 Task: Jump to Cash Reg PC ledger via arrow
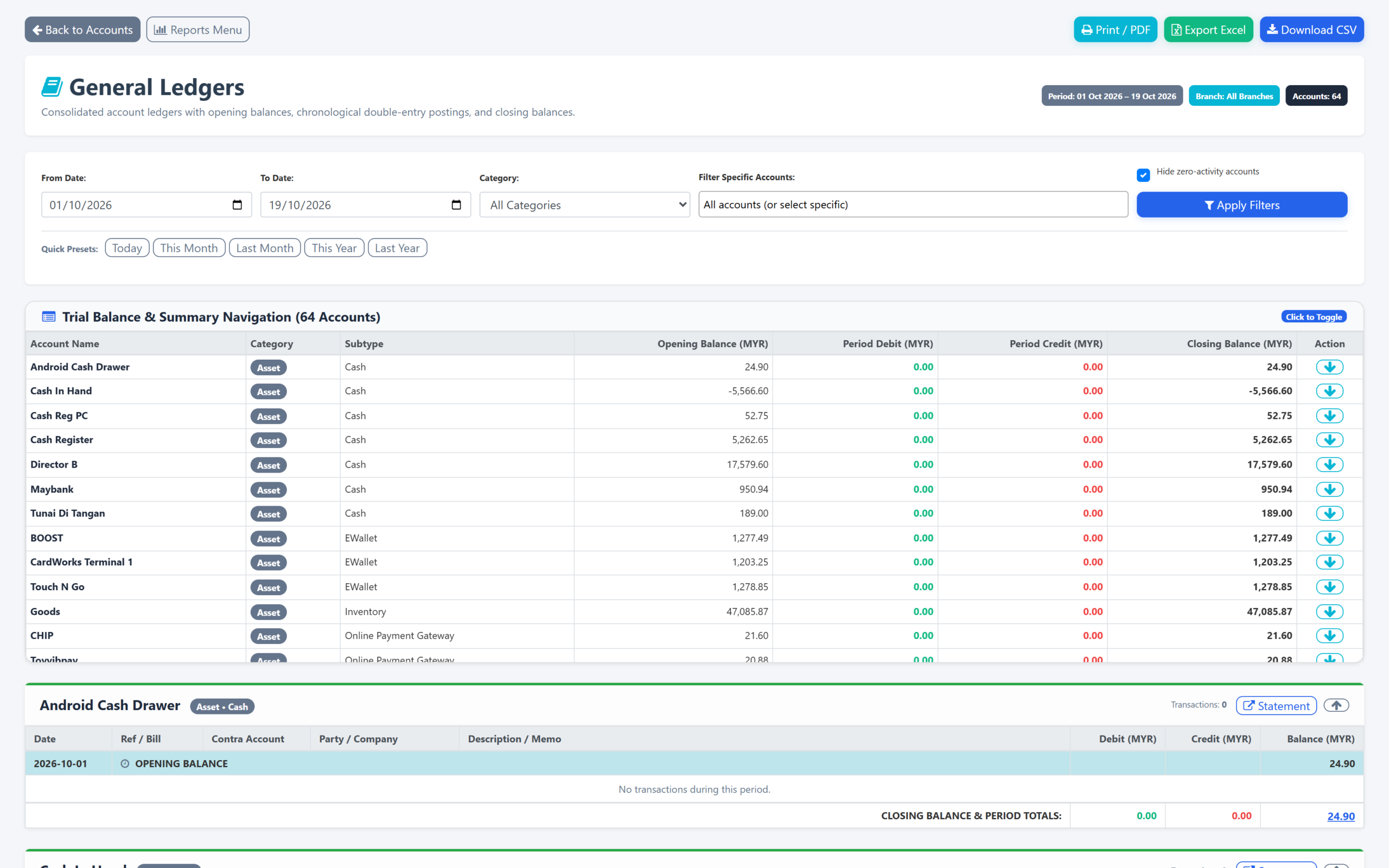coord(1329,416)
